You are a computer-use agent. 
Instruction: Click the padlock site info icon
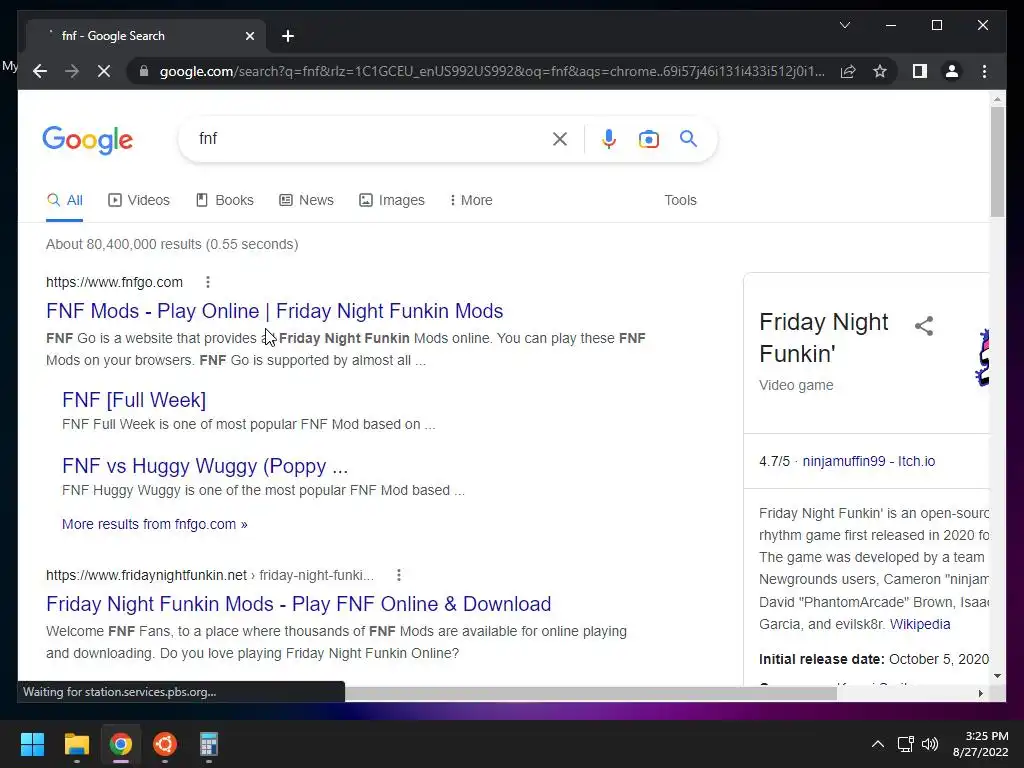tap(144, 71)
